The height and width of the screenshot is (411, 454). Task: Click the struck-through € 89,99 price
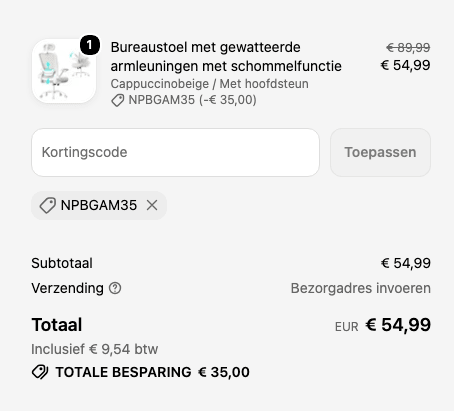click(408, 48)
